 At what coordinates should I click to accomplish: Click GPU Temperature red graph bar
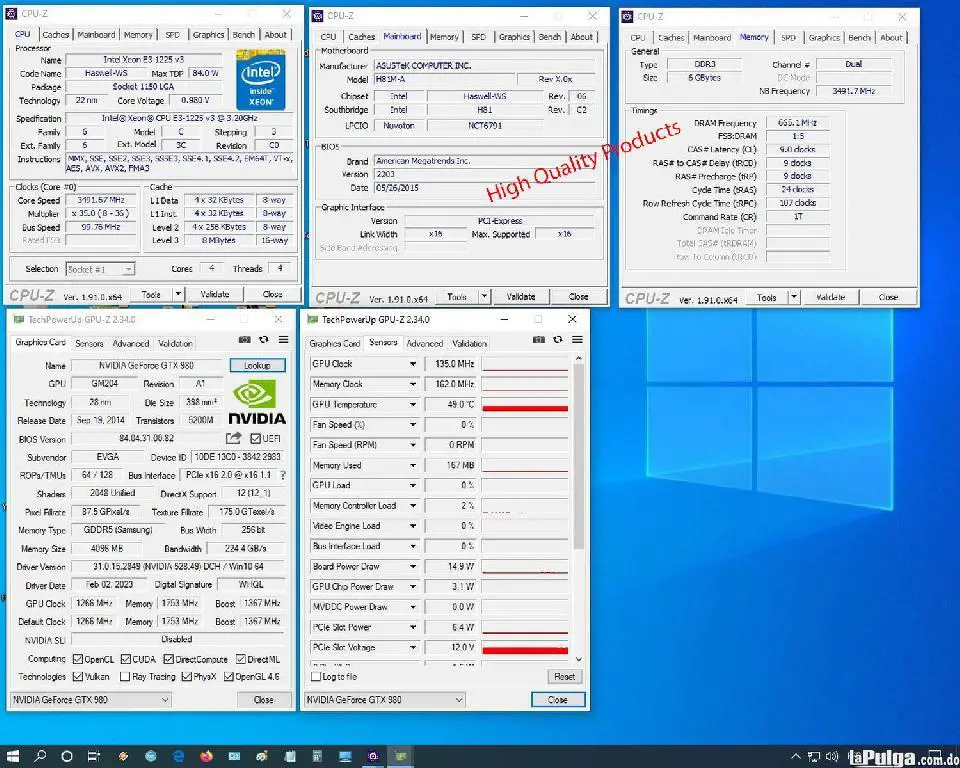(x=525, y=408)
